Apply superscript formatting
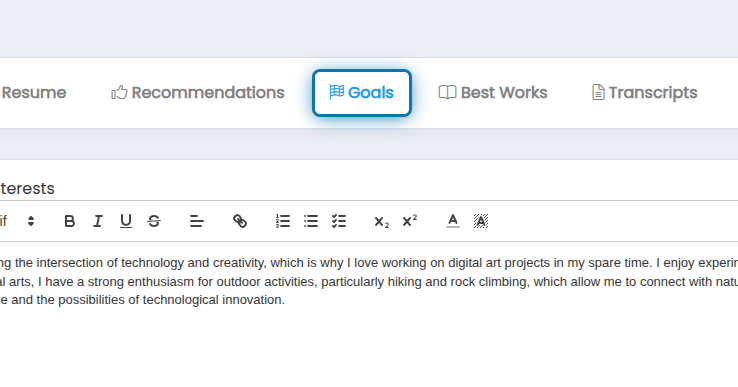 click(x=409, y=221)
